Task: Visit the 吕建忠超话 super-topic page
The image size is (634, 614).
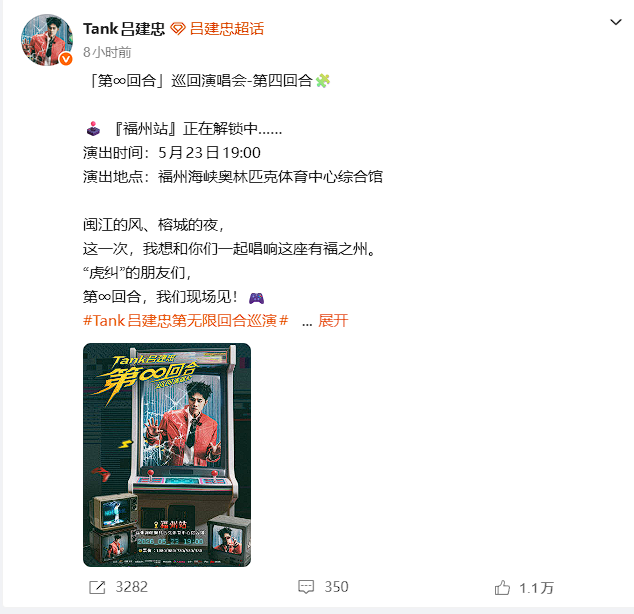Action: click(226, 29)
